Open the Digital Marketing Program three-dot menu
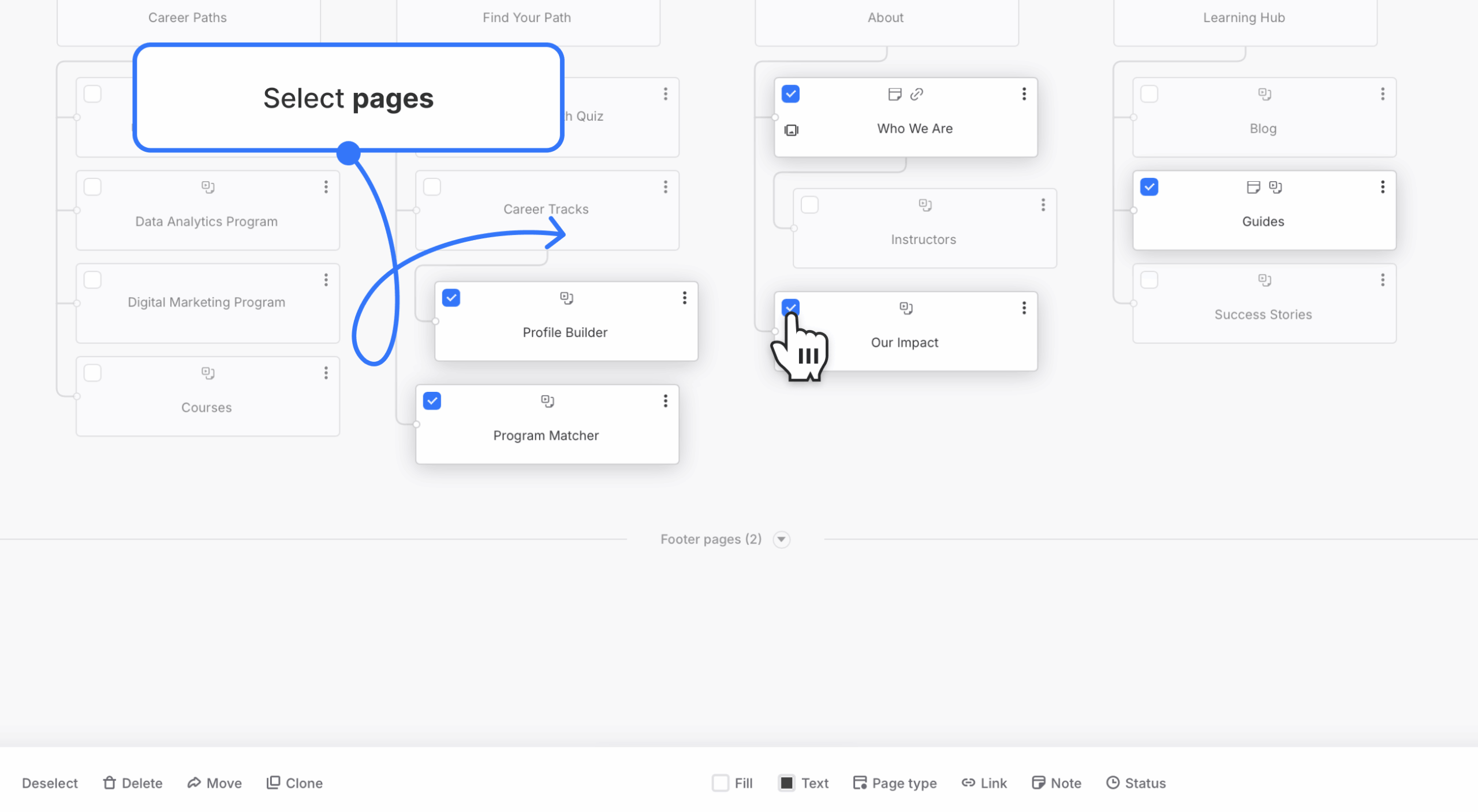Viewport: 1478px width, 812px height. [x=326, y=280]
